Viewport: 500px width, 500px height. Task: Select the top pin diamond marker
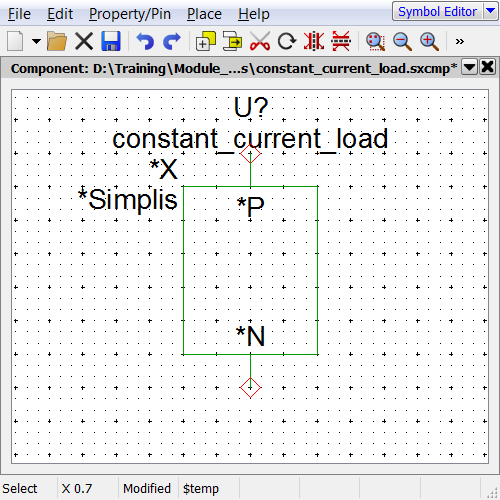tap(250, 154)
